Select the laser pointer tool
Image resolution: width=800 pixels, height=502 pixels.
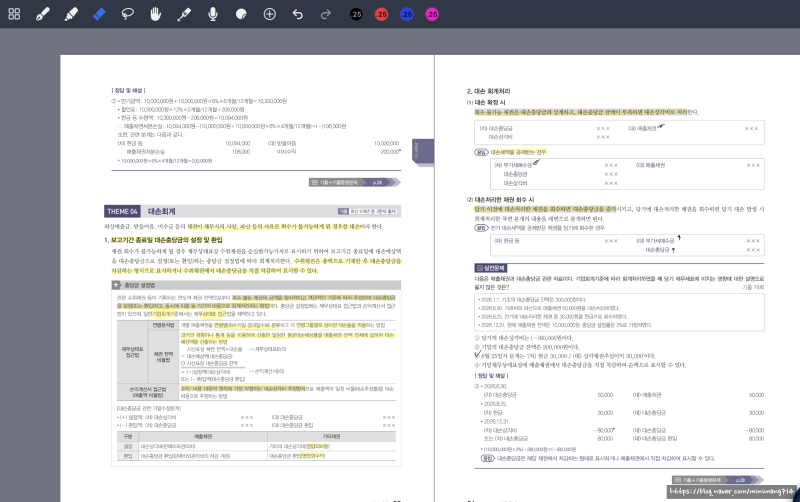[x=184, y=14]
